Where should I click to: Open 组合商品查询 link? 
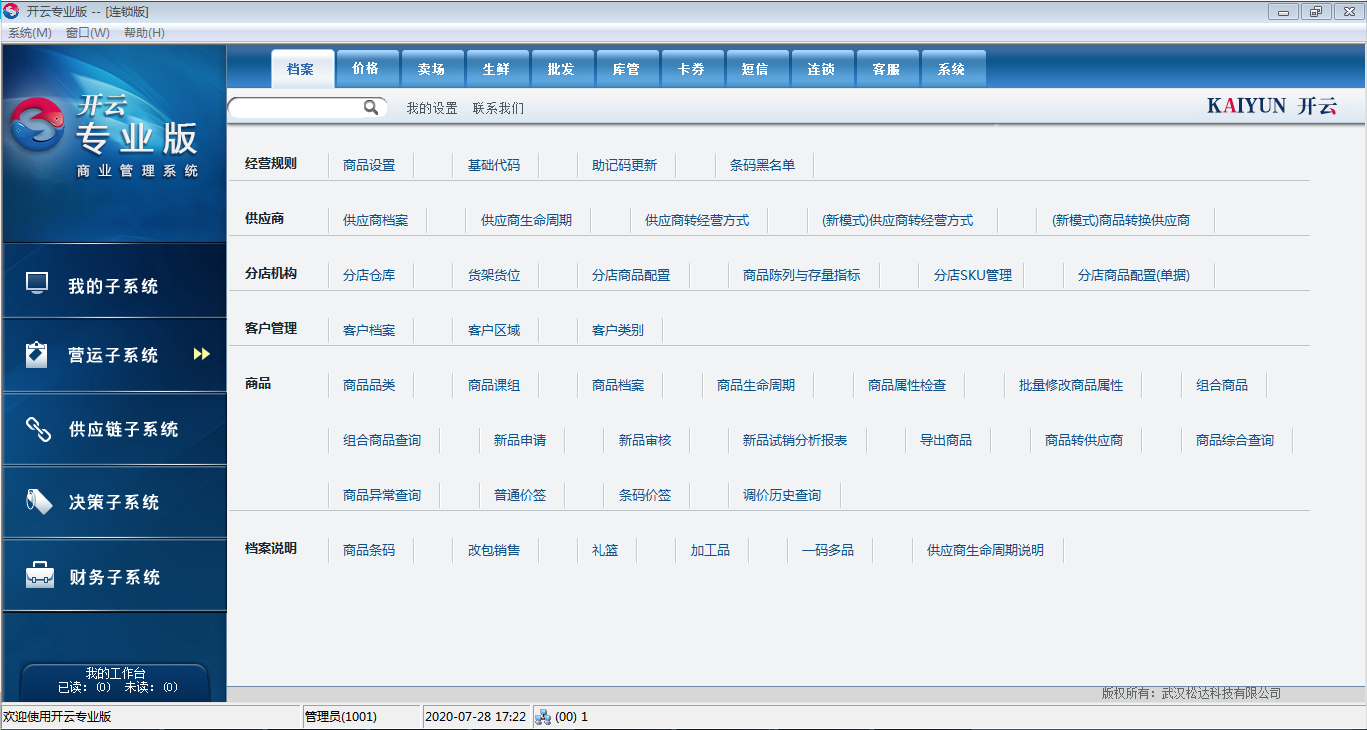pos(382,440)
